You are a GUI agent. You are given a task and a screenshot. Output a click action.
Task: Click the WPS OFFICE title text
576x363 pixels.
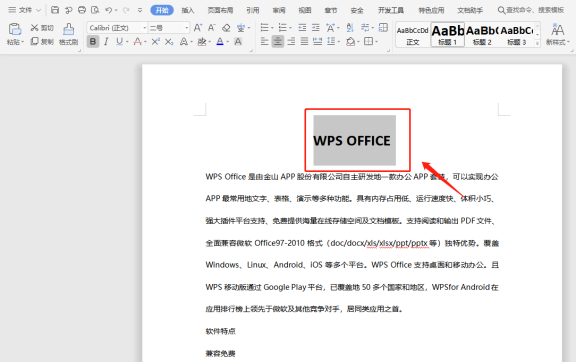click(352, 141)
